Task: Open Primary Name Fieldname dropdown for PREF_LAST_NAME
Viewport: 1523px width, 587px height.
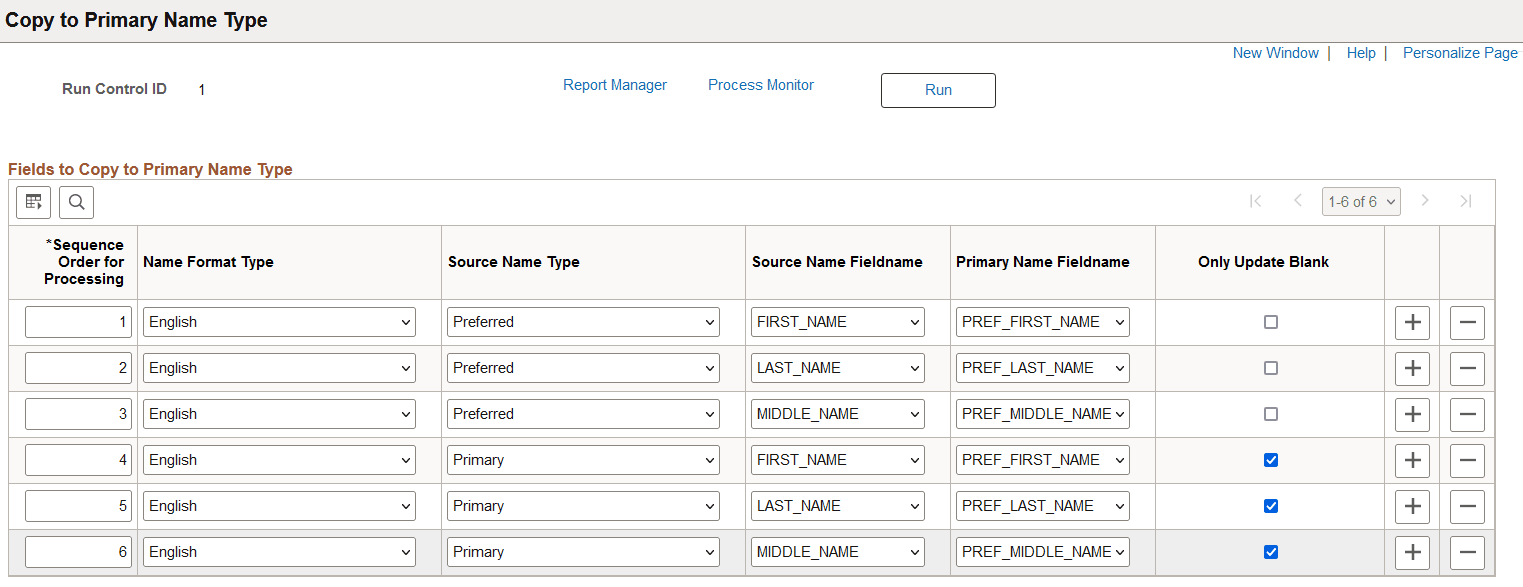Action: click(1042, 367)
